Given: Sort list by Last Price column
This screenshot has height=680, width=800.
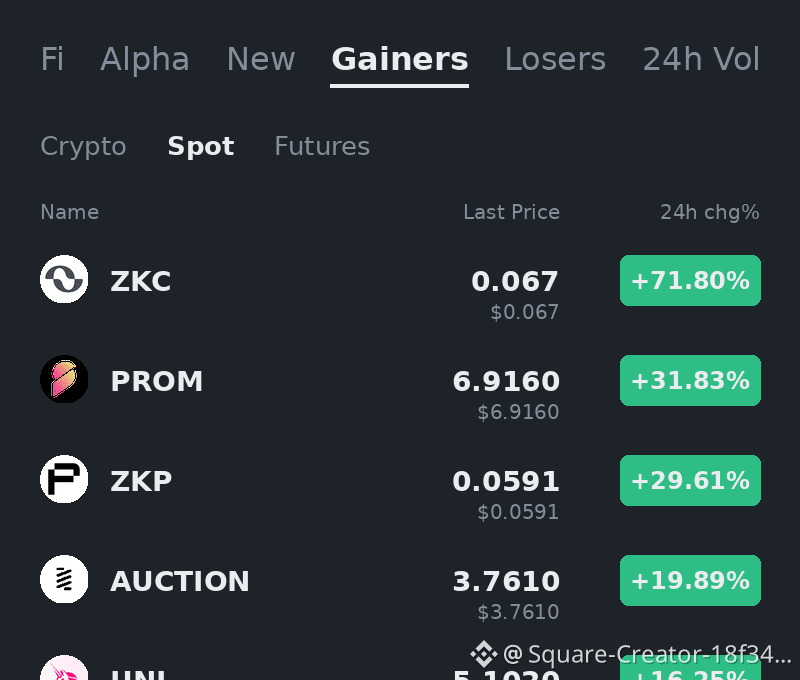Looking at the screenshot, I should pyautogui.click(x=511, y=212).
